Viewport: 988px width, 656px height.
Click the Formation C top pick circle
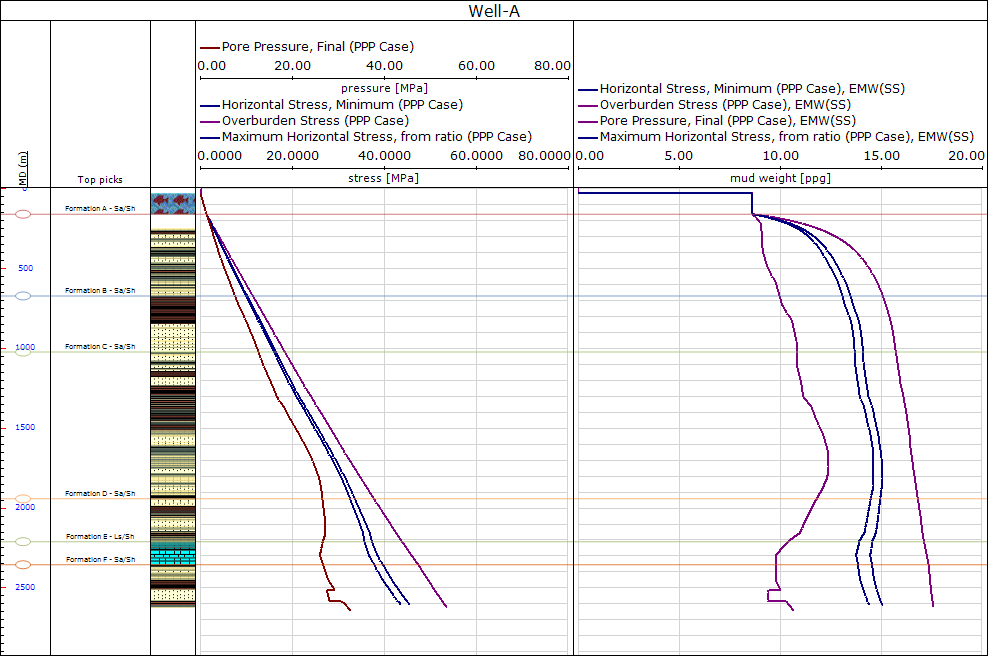[x=24, y=352]
